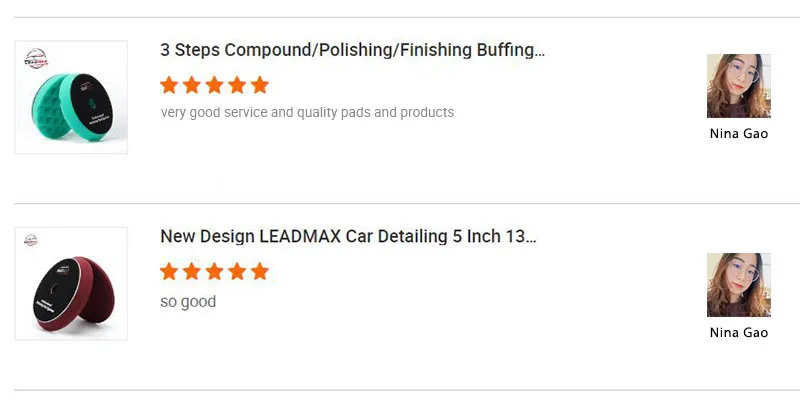Select the "very good service and quality pads" review text

coord(307,112)
